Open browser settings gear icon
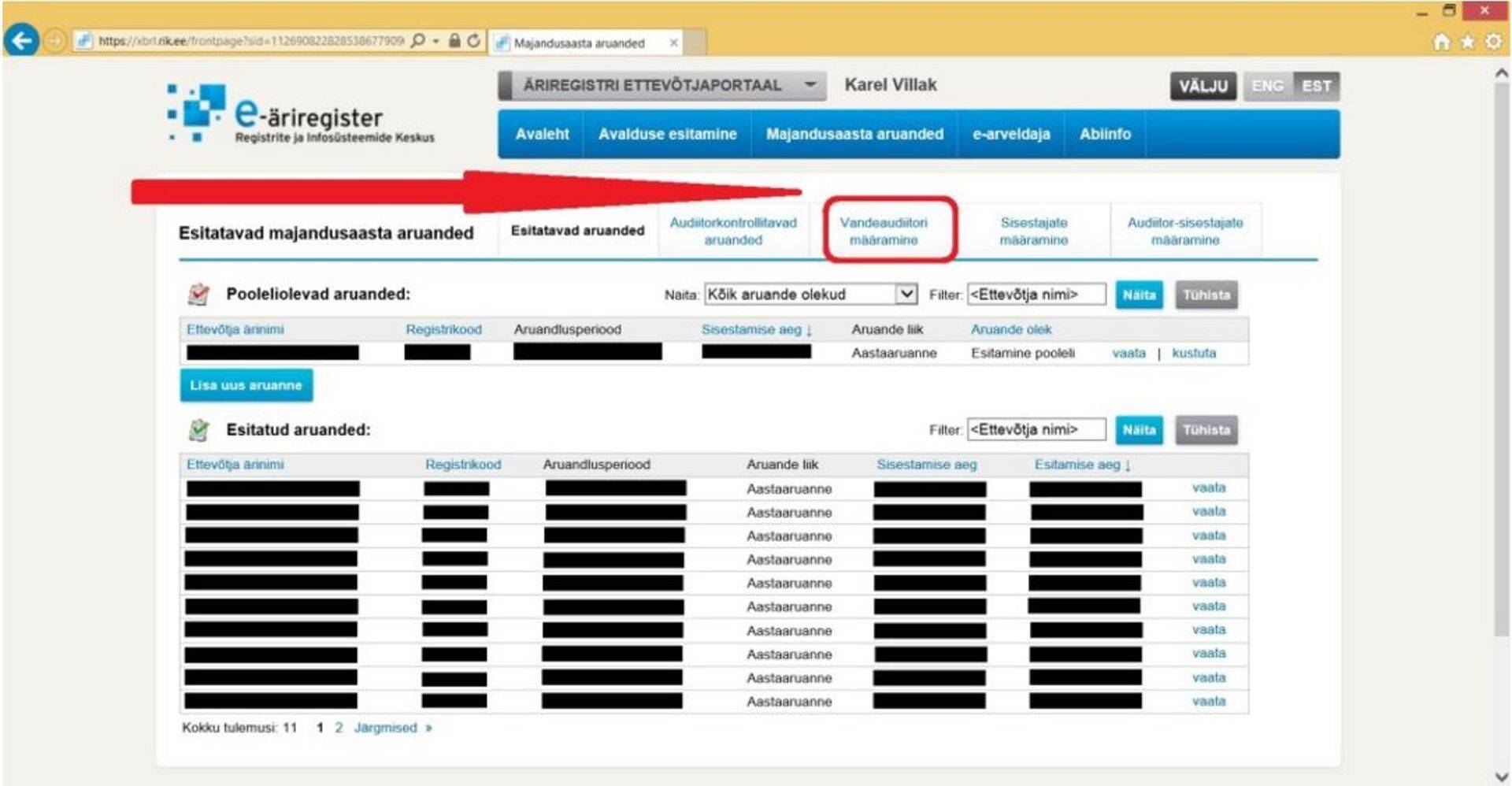The height and width of the screenshot is (786, 1512). pos(1493,42)
